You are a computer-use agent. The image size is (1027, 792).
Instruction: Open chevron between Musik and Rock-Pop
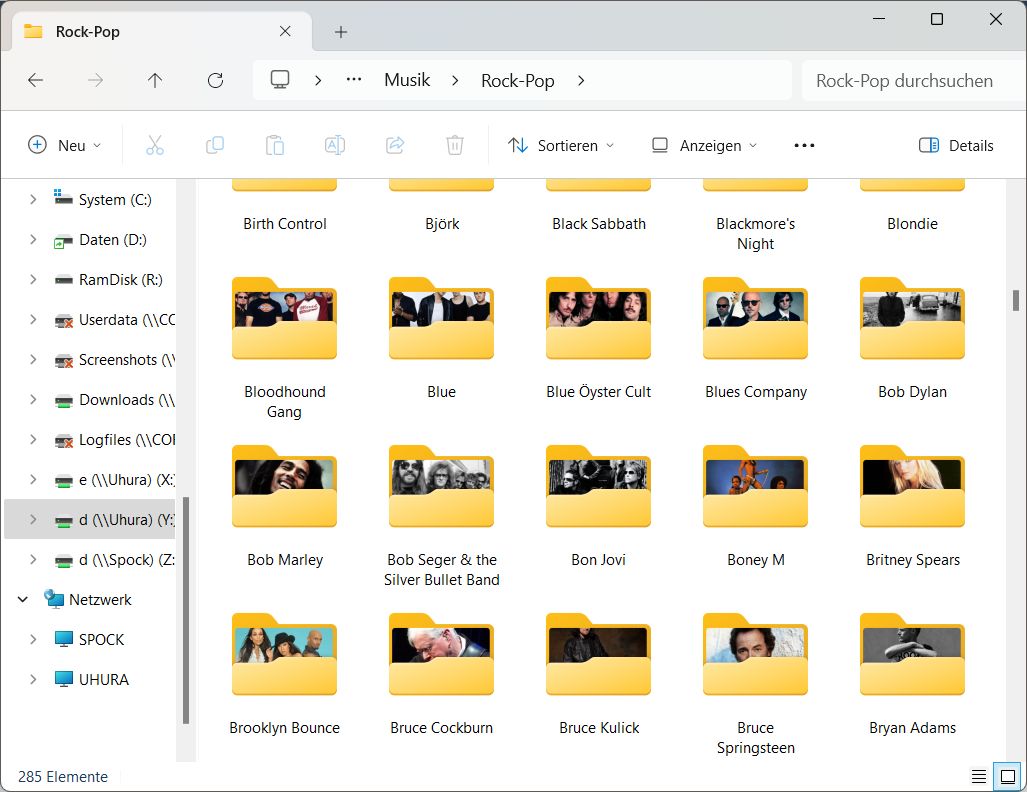455,81
